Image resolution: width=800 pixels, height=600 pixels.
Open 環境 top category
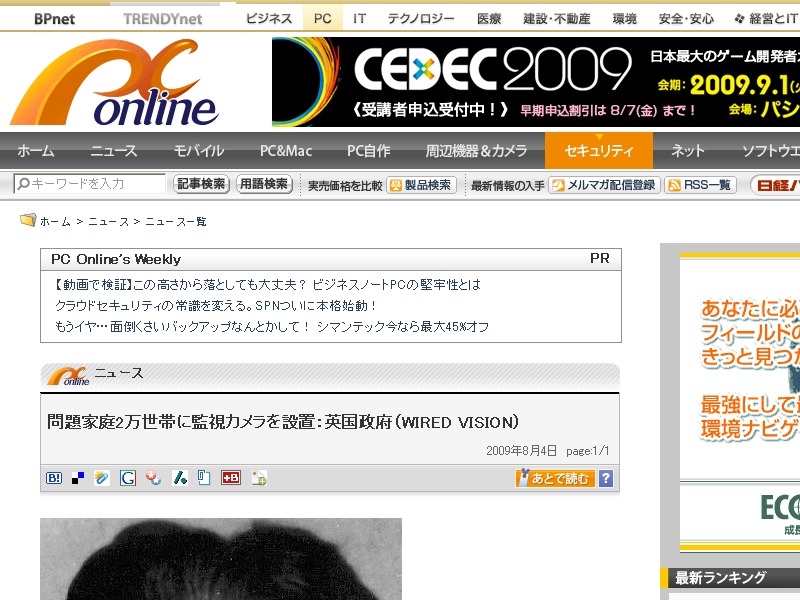[624, 19]
